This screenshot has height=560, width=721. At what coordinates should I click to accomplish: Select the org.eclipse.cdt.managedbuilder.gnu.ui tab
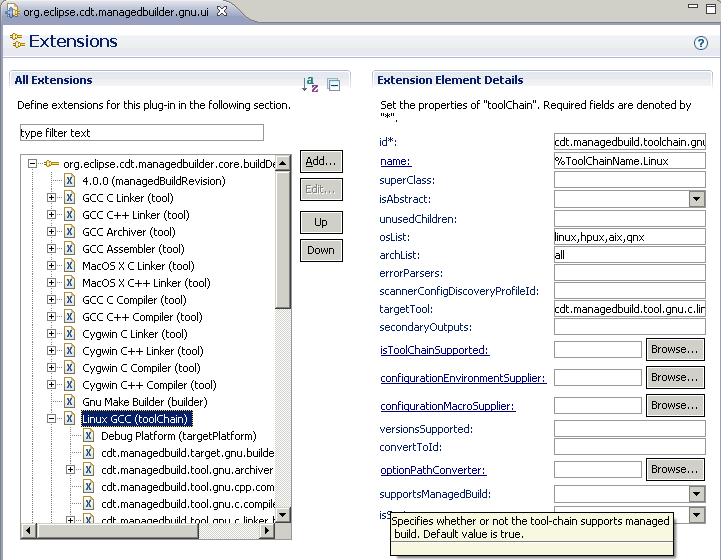pos(116,11)
